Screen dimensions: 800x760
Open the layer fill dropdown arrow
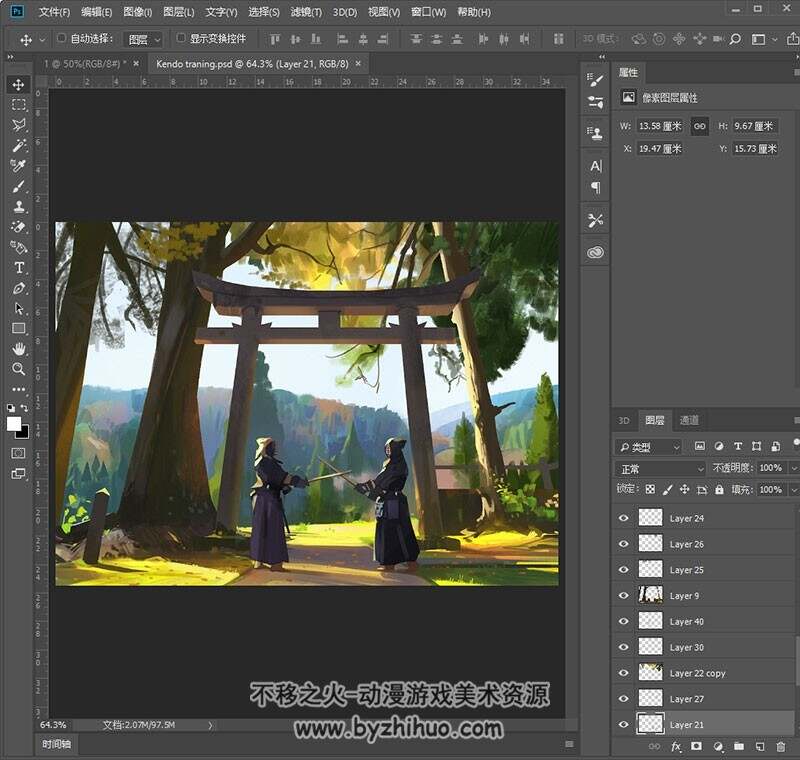click(794, 490)
